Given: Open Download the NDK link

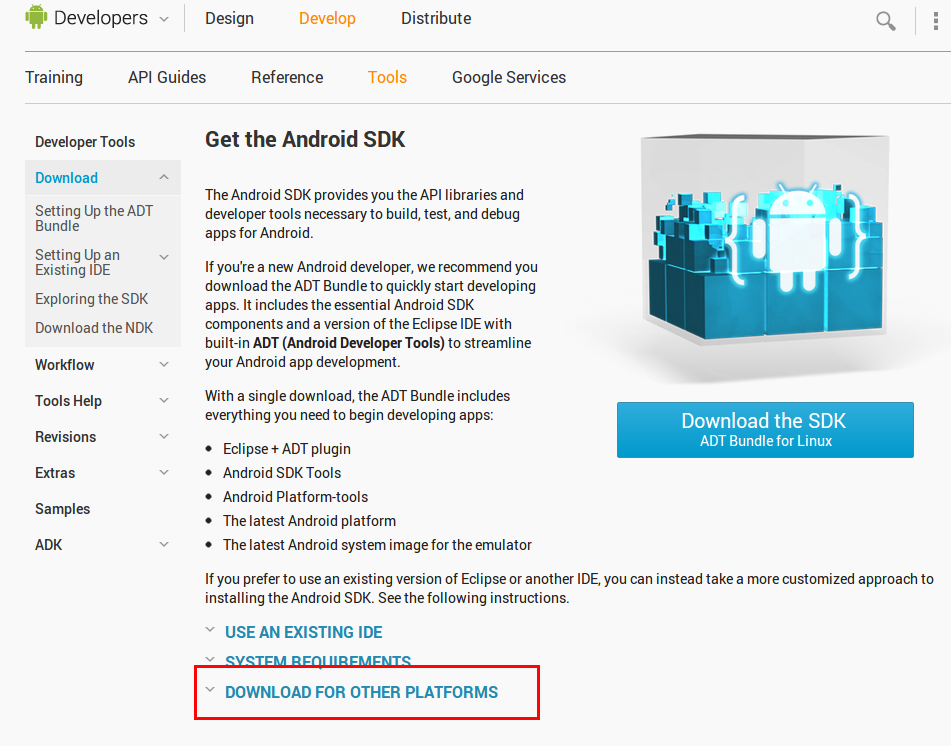Looking at the screenshot, I should point(94,328).
